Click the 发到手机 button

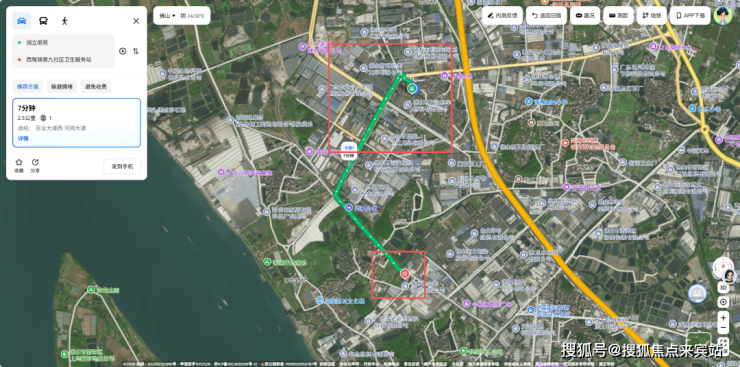[122, 166]
